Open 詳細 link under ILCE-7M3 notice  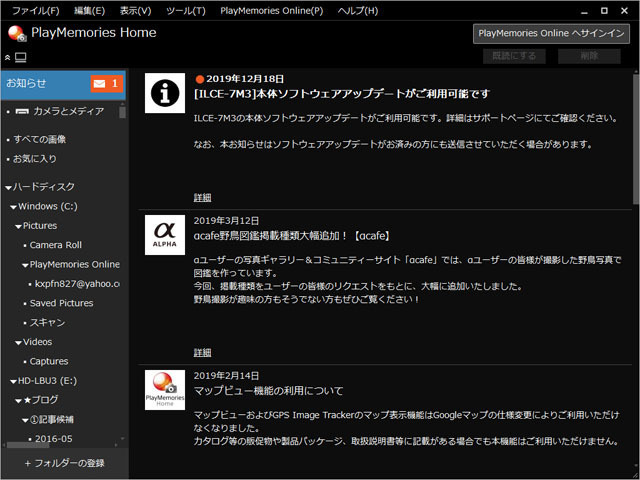(202, 198)
